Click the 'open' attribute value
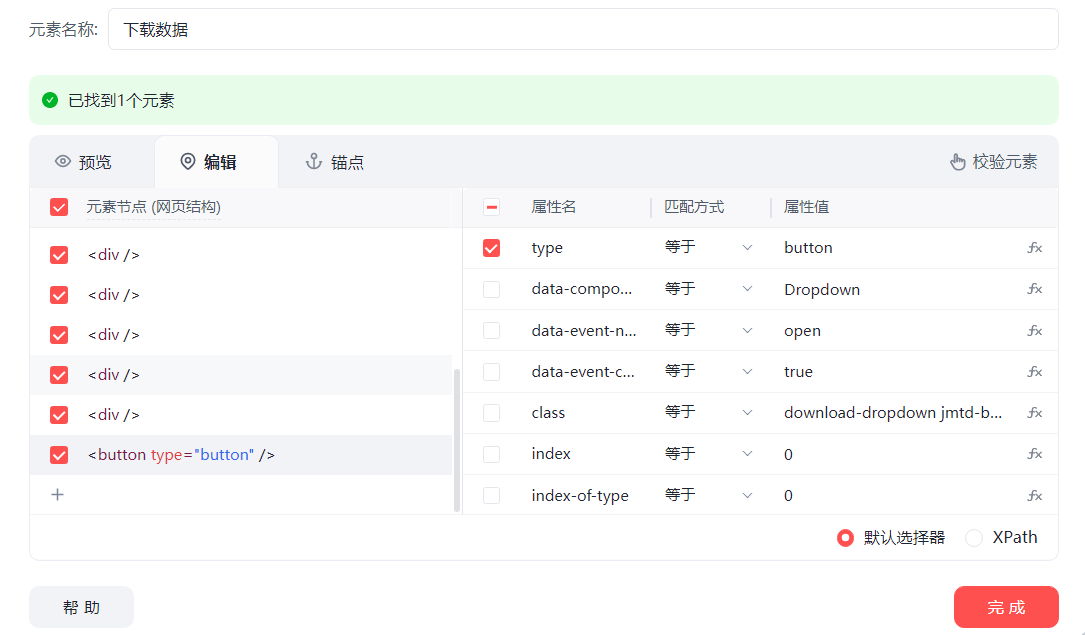Viewport: 1085px width, 635px height. click(x=802, y=331)
